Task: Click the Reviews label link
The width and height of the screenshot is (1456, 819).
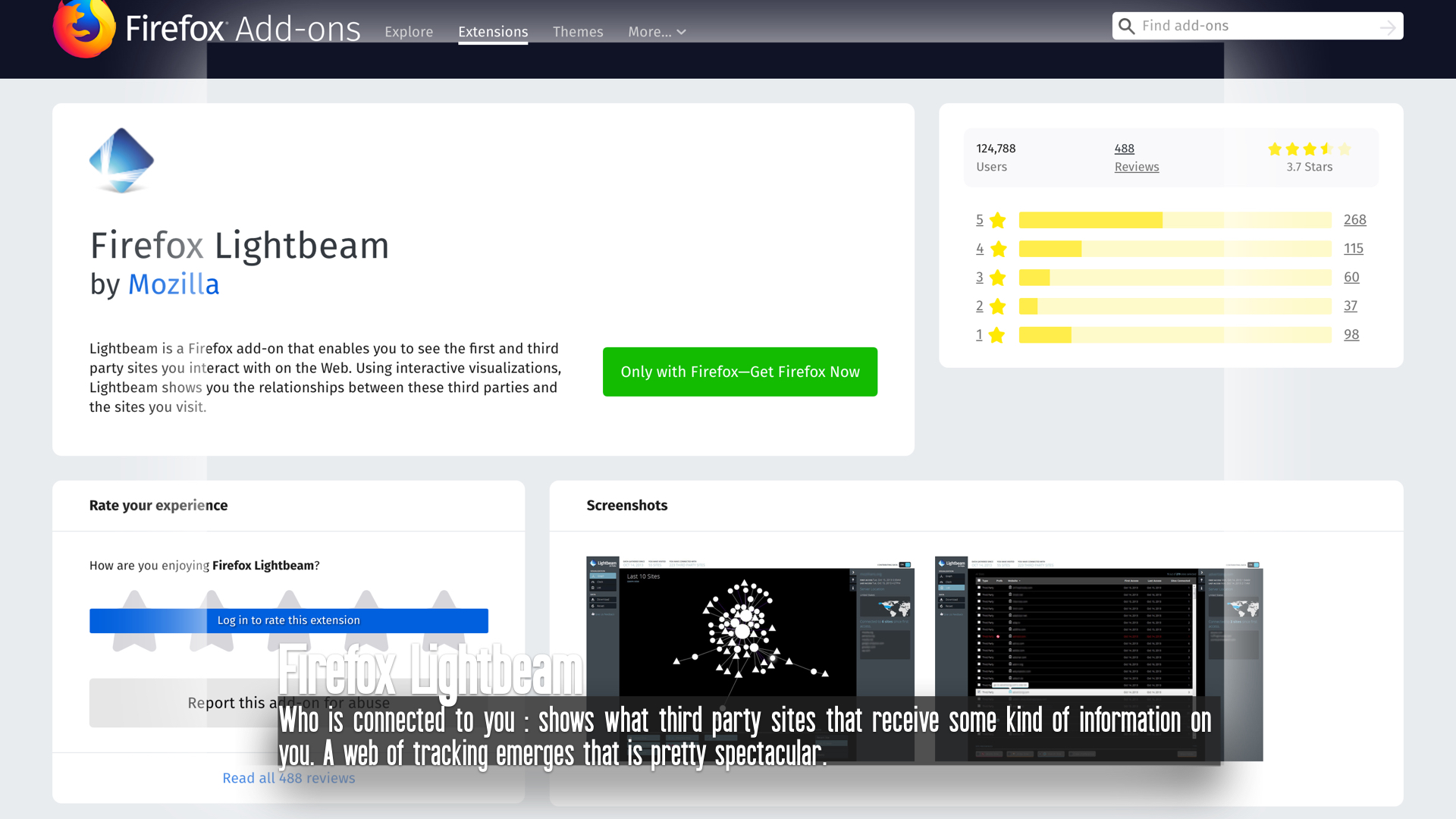Action: (x=1137, y=167)
